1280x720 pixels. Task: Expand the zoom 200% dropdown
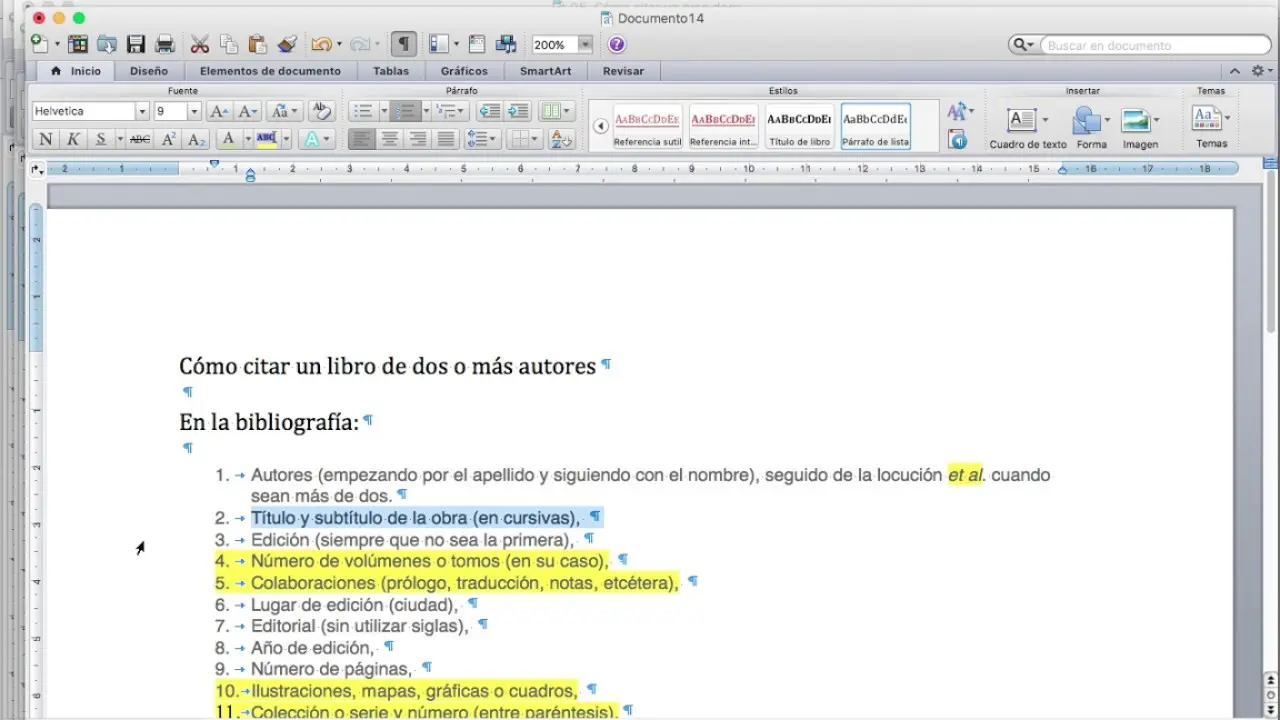[585, 44]
